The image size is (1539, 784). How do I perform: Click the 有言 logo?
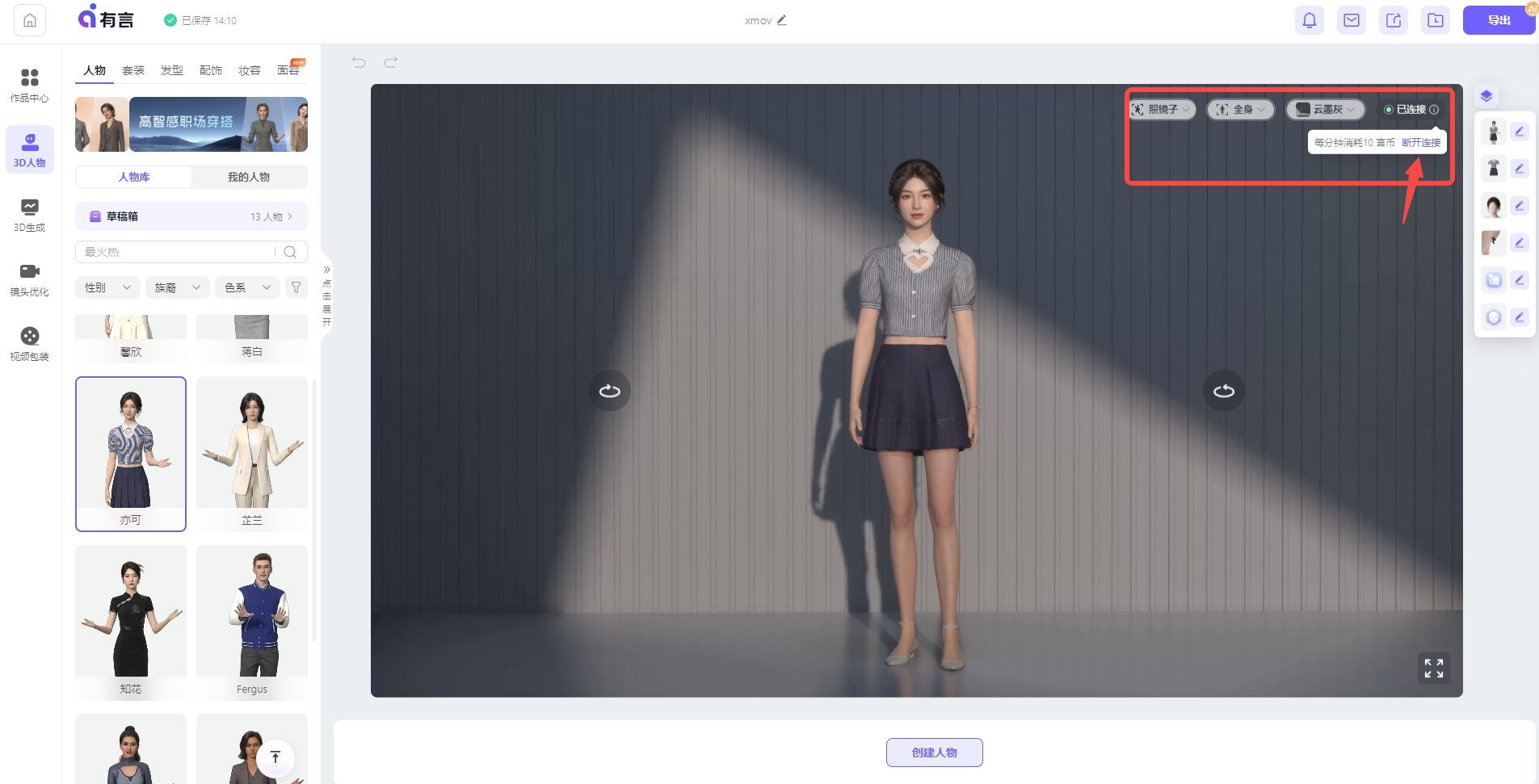click(x=106, y=18)
